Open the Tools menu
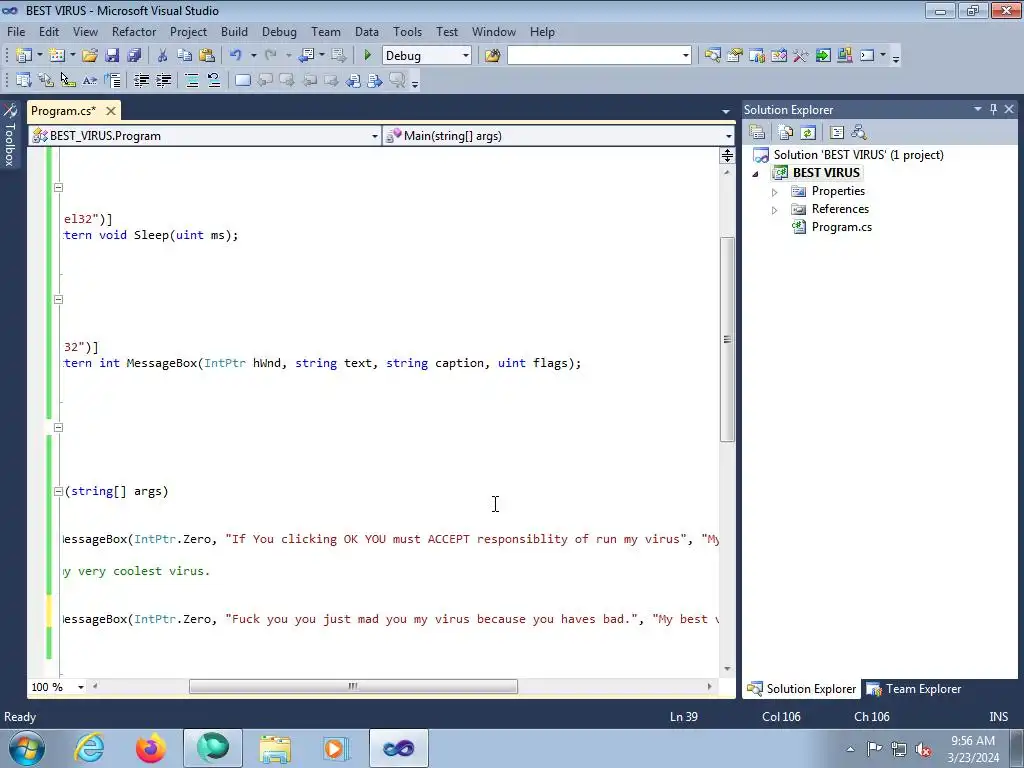 tap(408, 31)
